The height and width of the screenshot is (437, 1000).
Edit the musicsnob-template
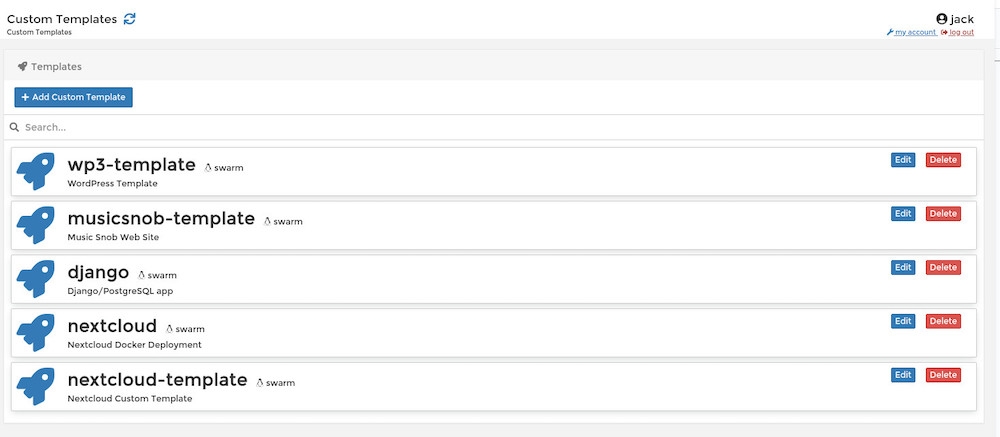pyautogui.click(x=903, y=214)
